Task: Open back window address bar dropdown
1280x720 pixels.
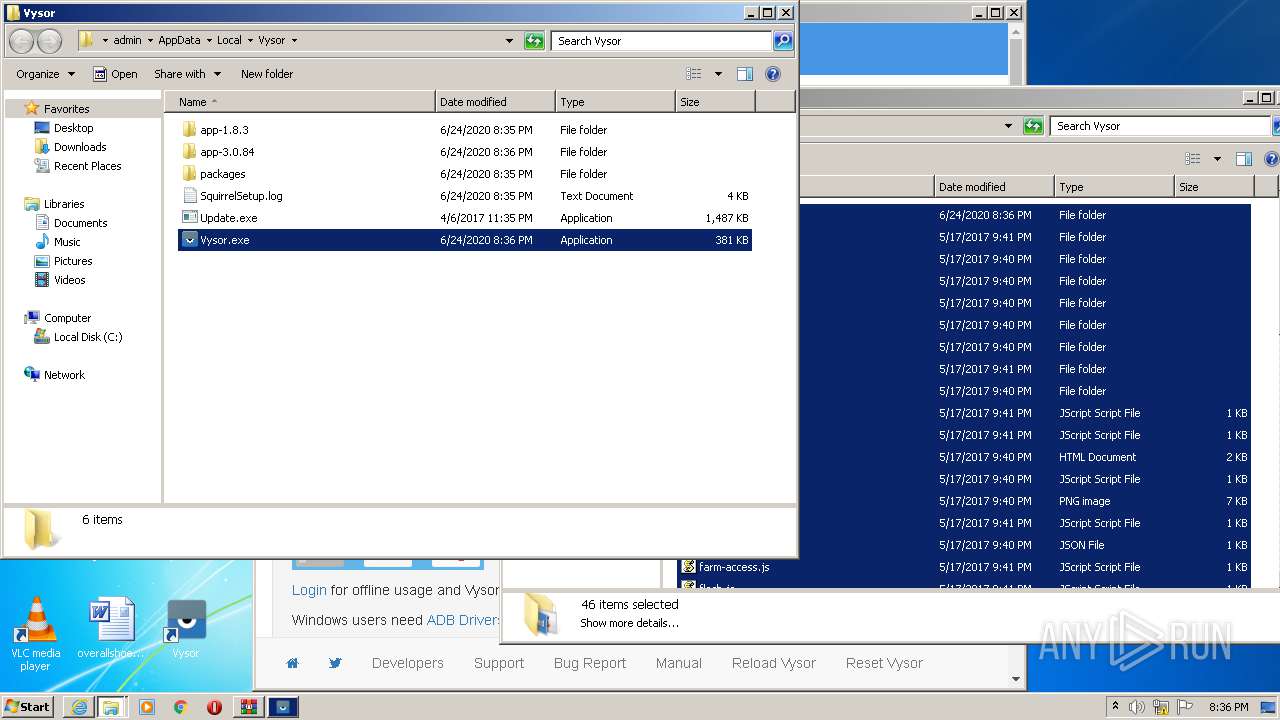Action: coord(1008,126)
